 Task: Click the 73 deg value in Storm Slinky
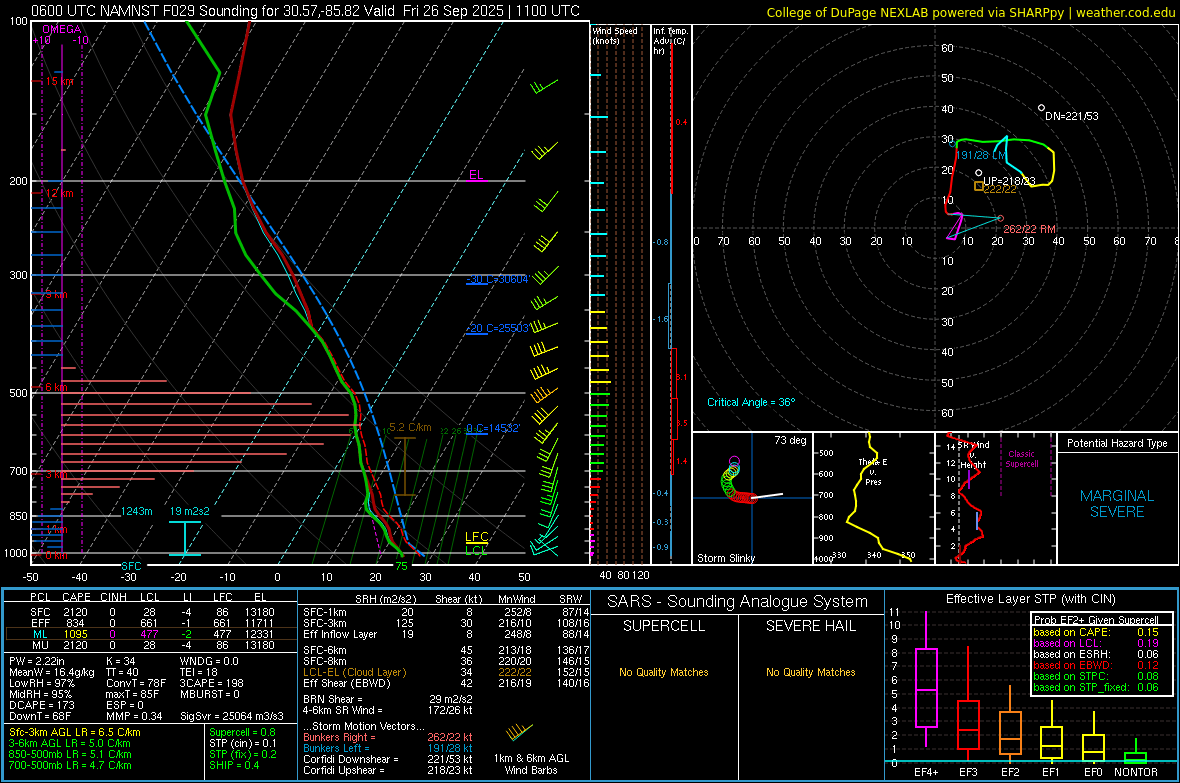790,440
